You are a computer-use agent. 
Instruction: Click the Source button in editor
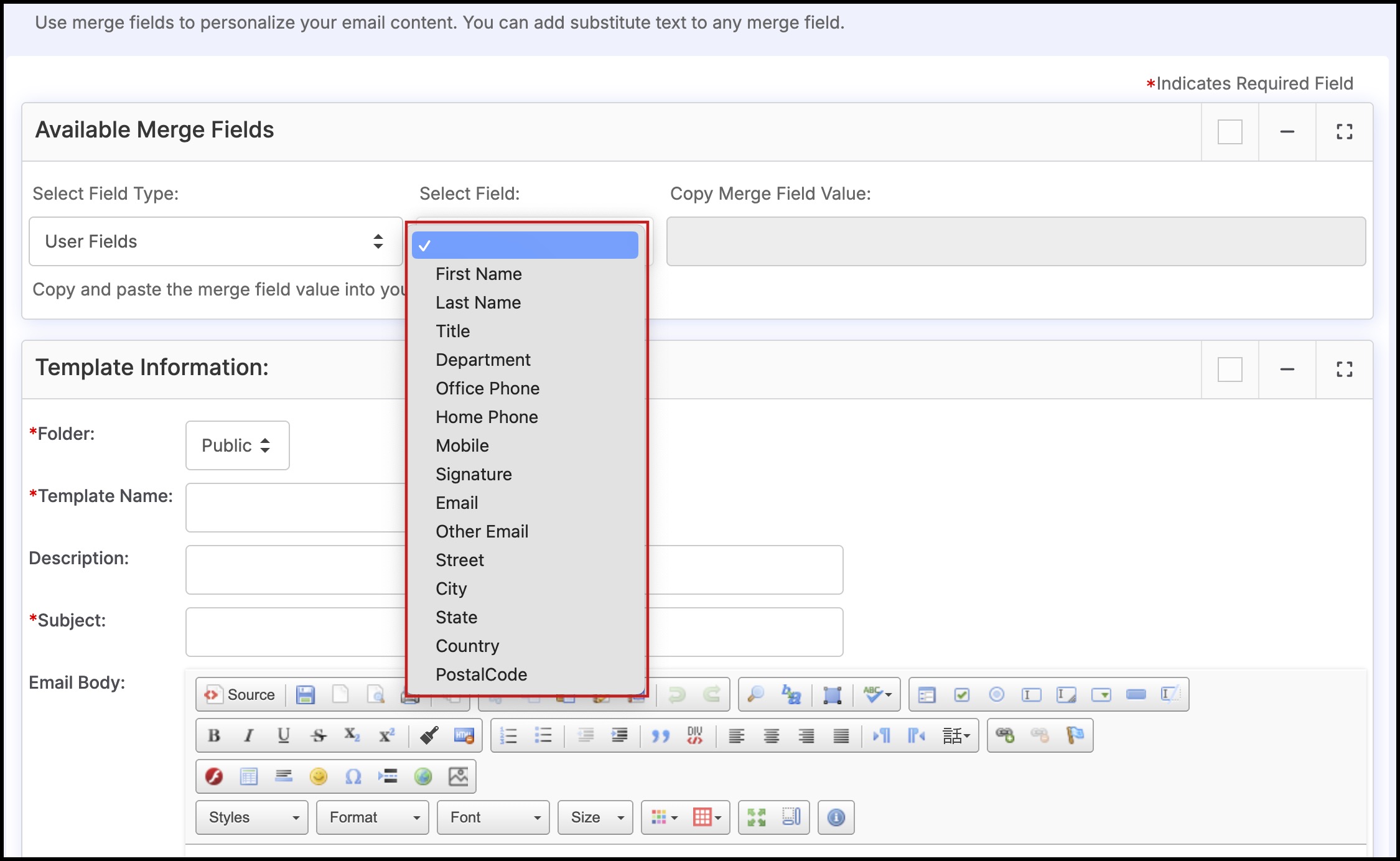240,694
